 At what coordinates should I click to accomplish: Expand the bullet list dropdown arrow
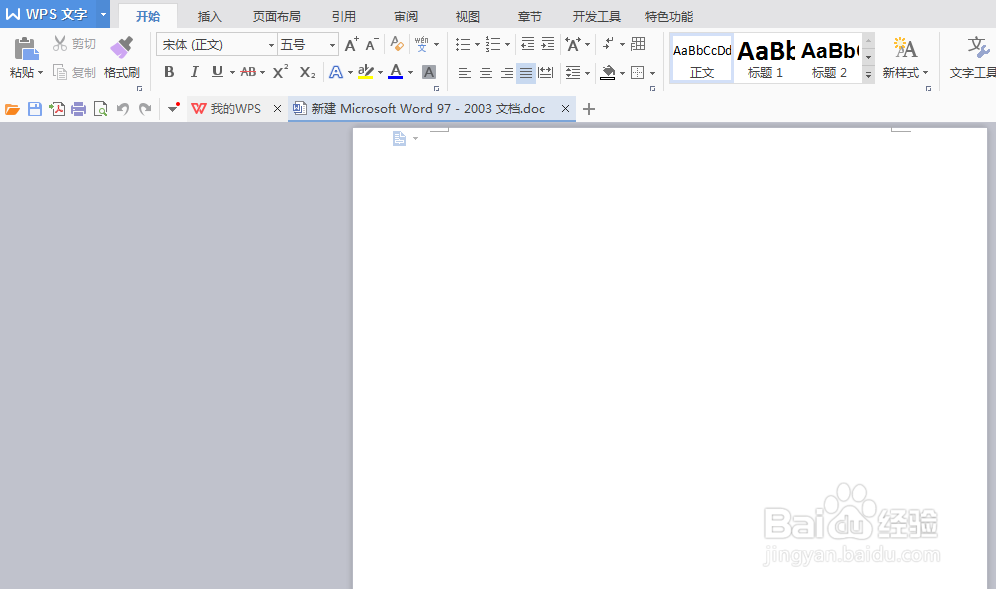pyautogui.click(x=478, y=44)
